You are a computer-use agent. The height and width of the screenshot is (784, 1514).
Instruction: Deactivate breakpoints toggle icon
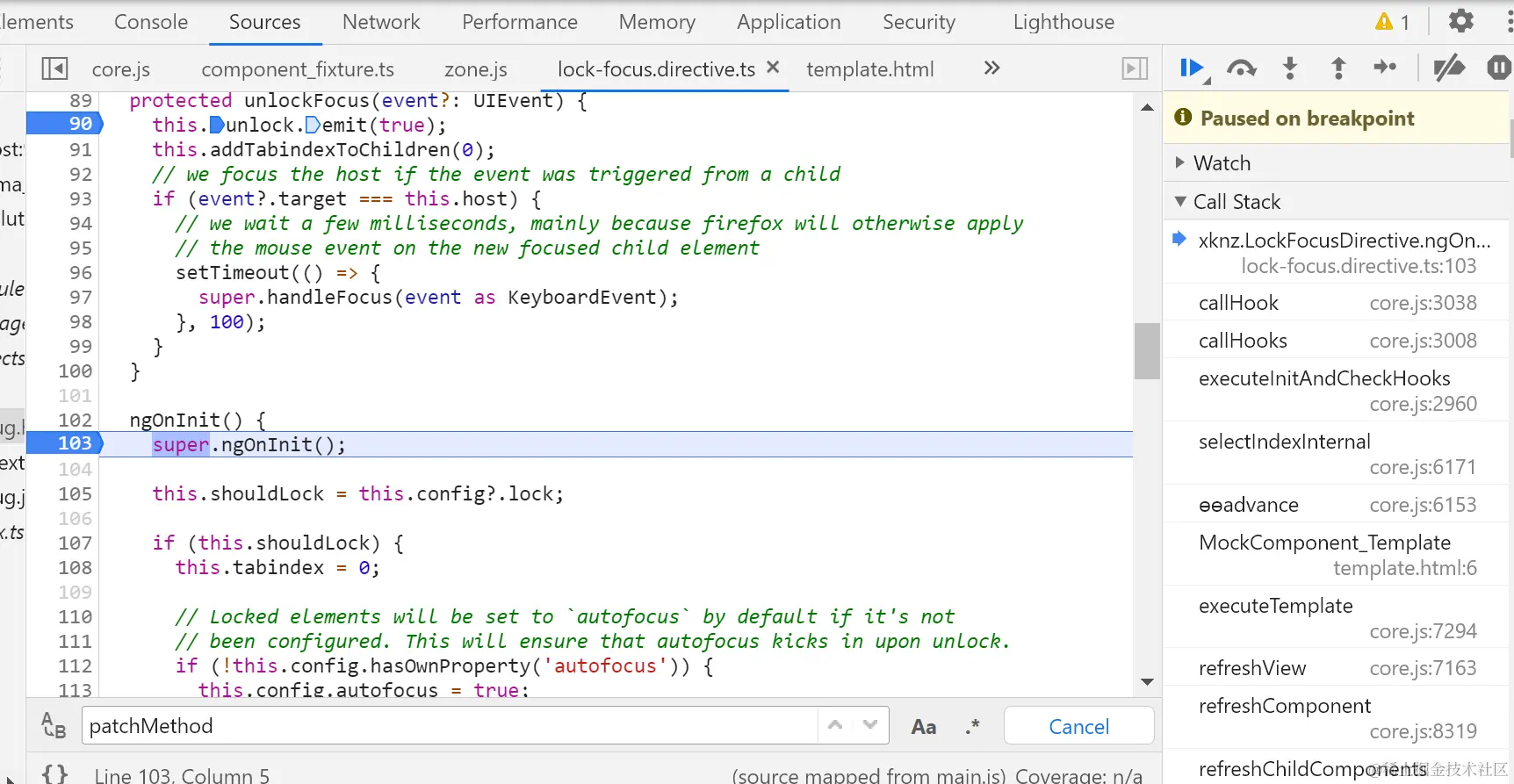[1449, 68]
